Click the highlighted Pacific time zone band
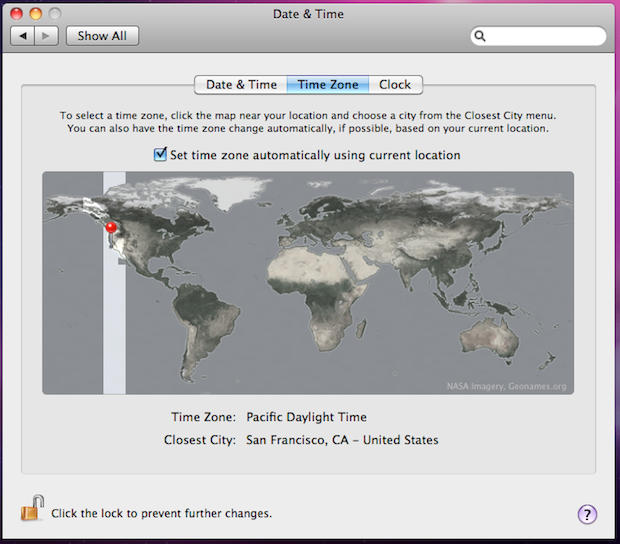 (x=114, y=283)
